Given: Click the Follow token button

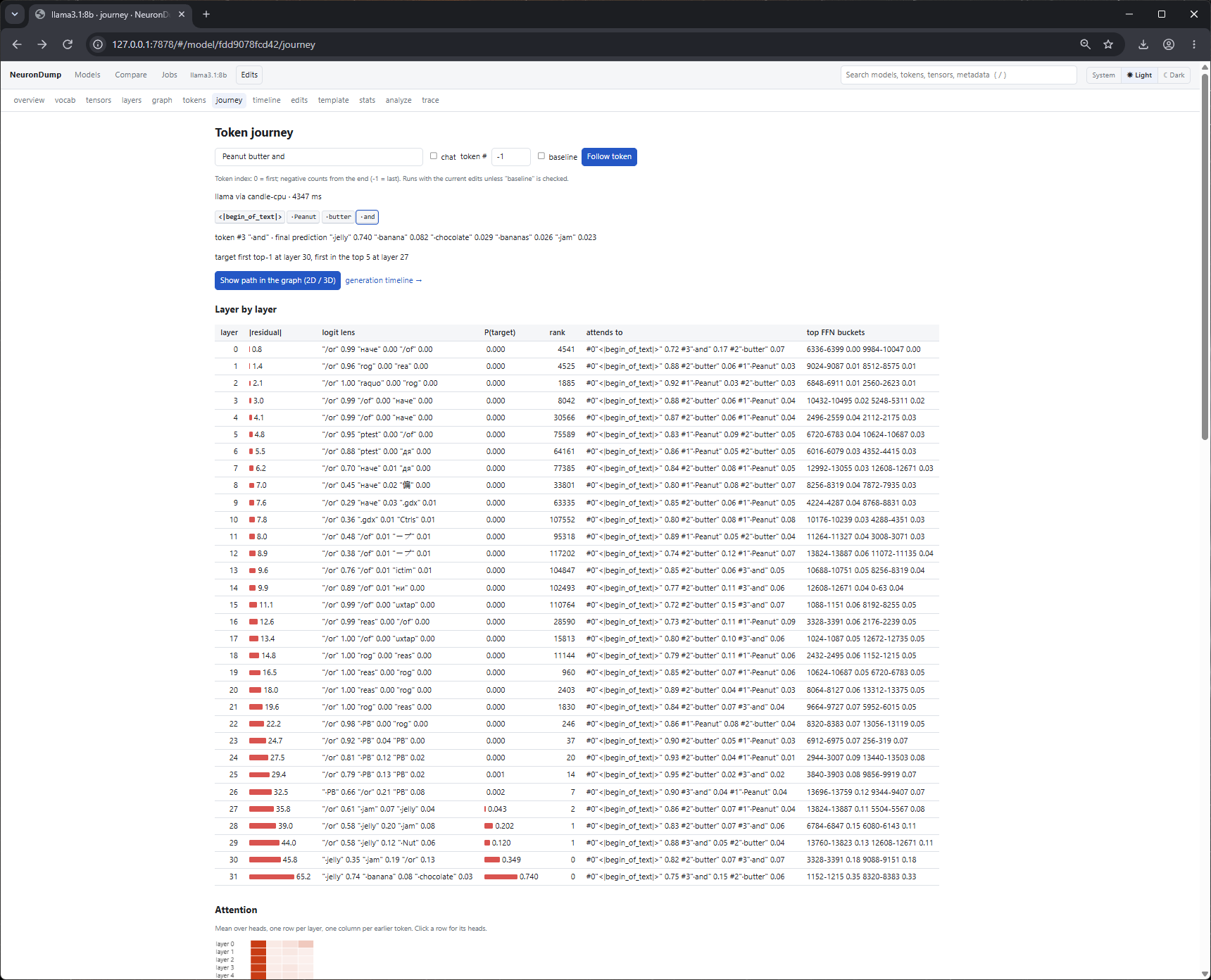Looking at the screenshot, I should tap(609, 157).
